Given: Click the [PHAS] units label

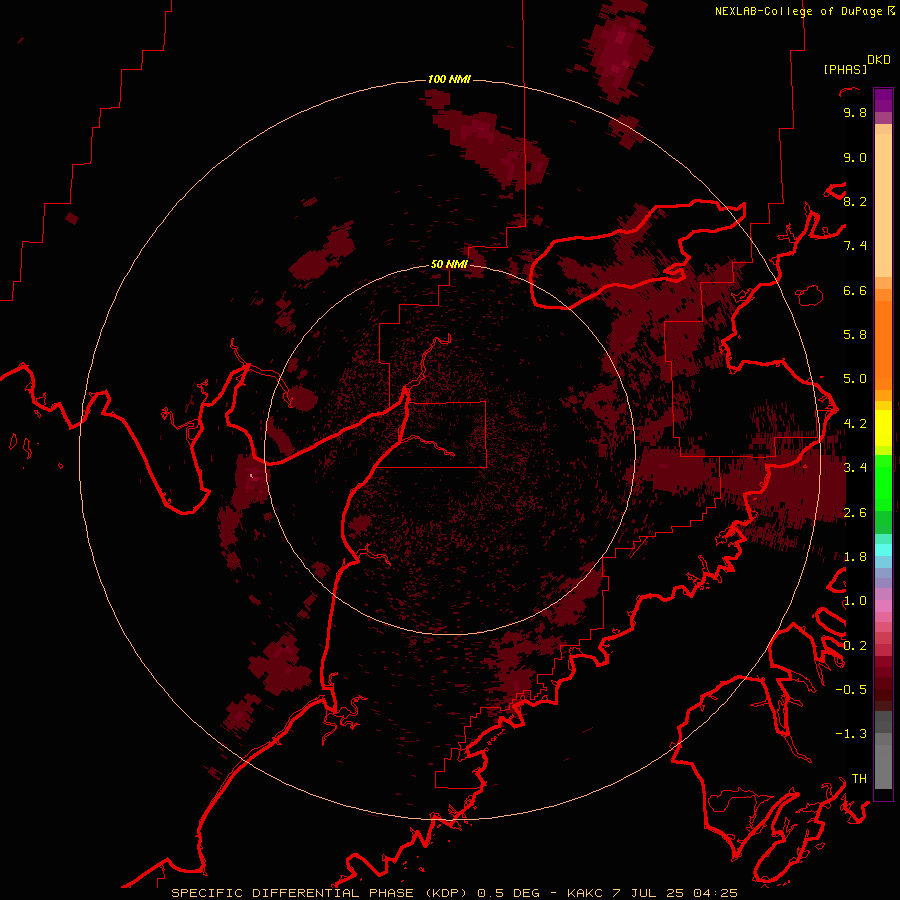Looking at the screenshot, I should click(x=845, y=70).
